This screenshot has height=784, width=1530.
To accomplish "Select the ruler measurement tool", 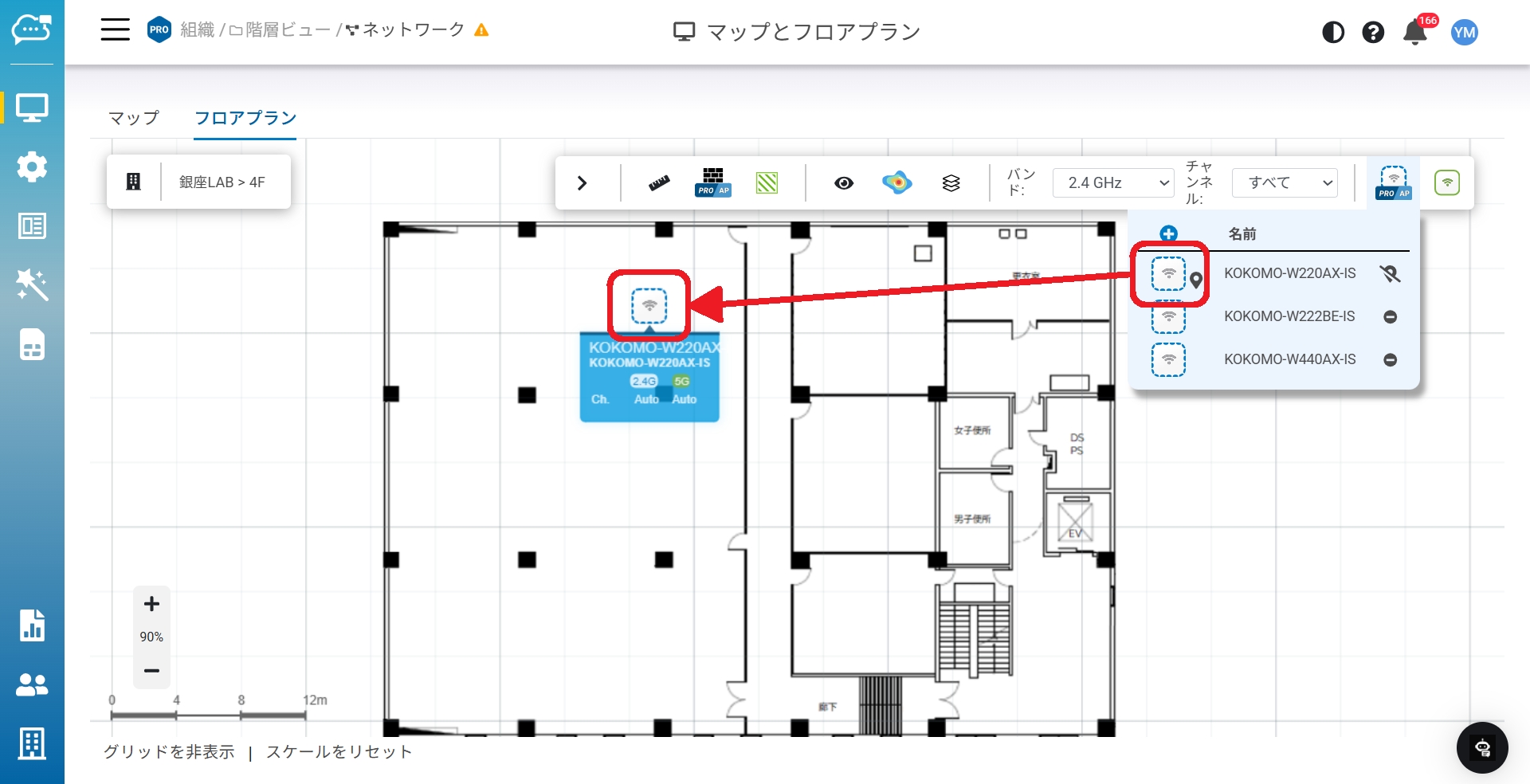I will (659, 183).
